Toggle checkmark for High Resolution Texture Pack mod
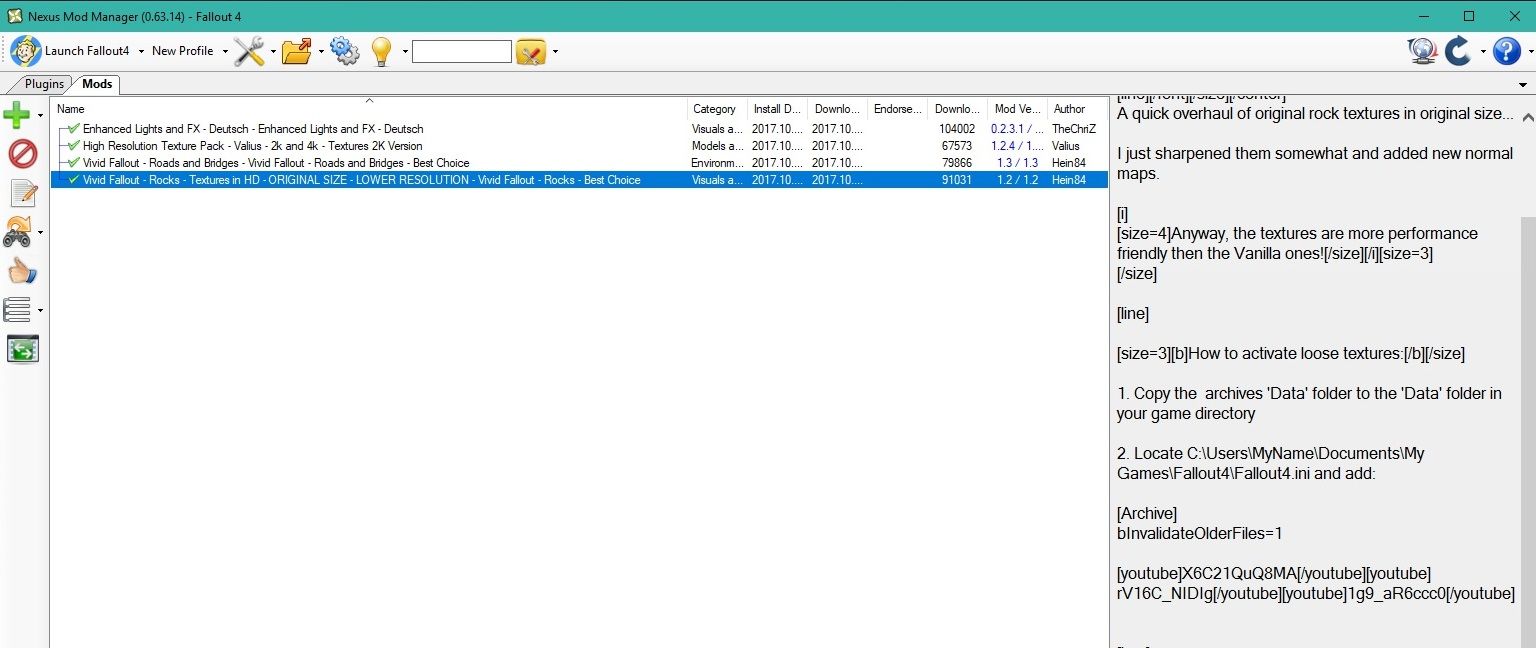 pos(74,145)
